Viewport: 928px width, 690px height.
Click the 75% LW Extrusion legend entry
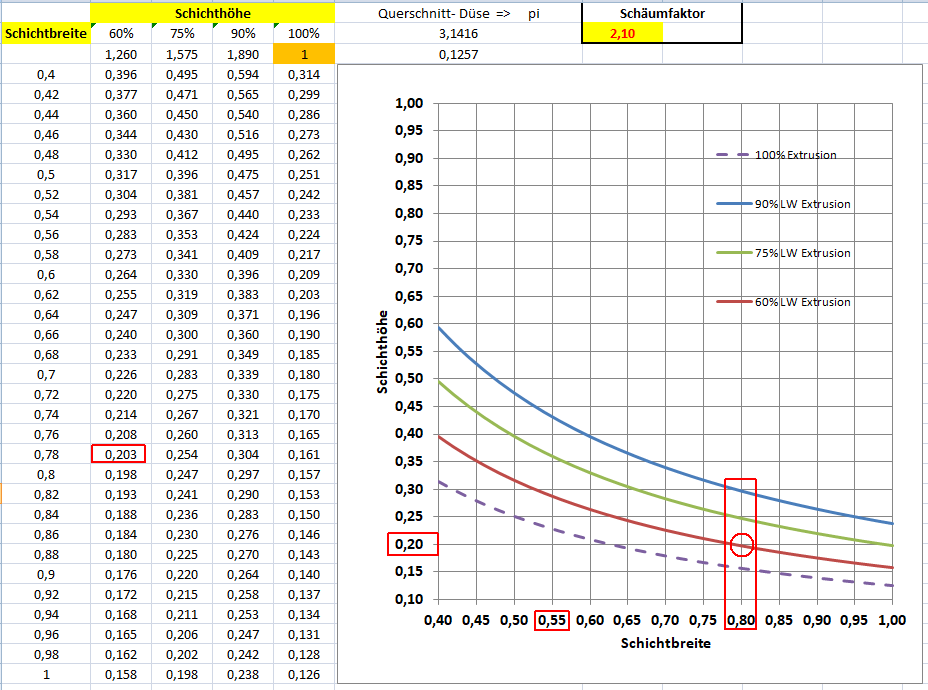[x=783, y=253]
